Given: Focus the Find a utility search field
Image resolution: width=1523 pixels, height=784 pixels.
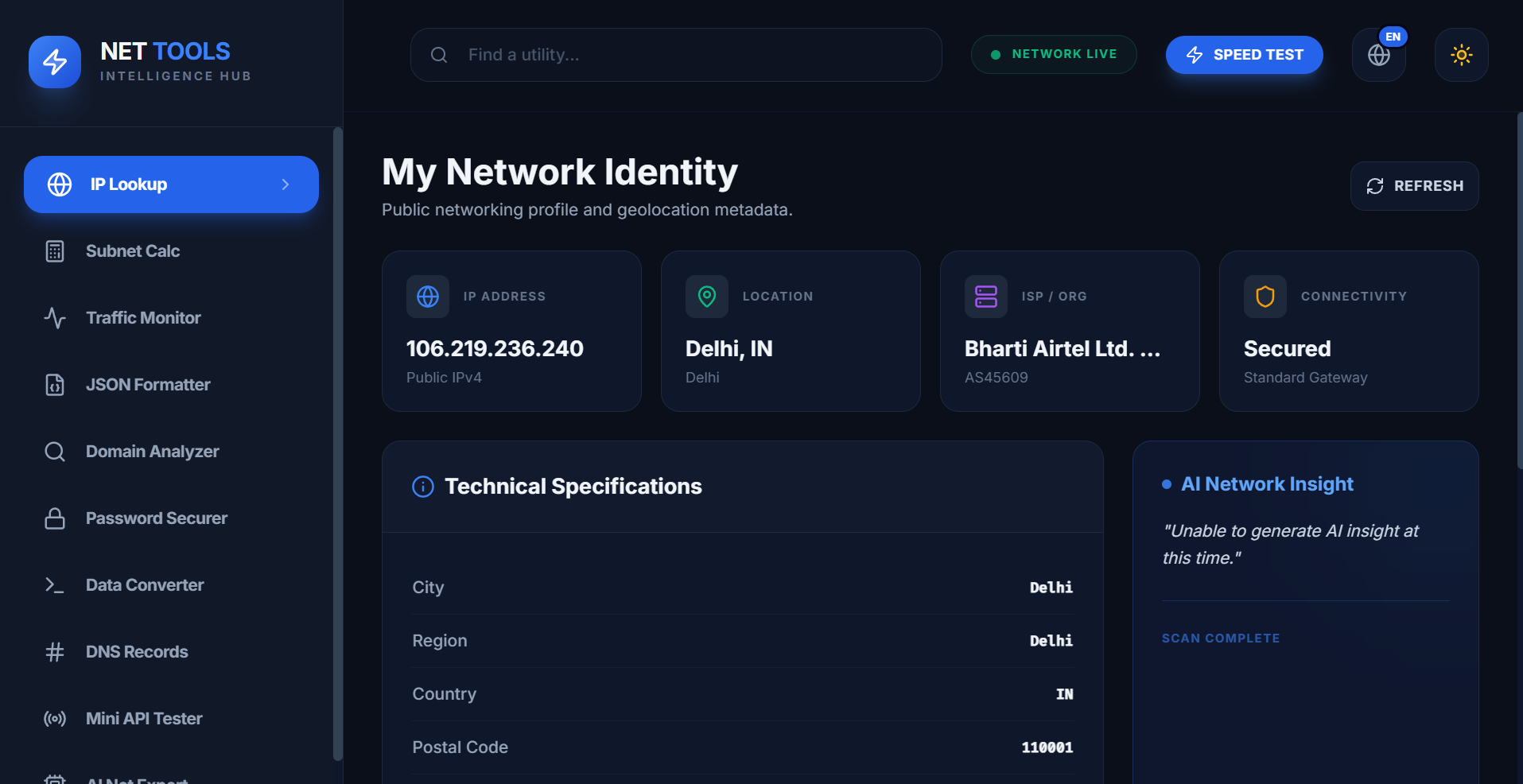Looking at the screenshot, I should (676, 55).
